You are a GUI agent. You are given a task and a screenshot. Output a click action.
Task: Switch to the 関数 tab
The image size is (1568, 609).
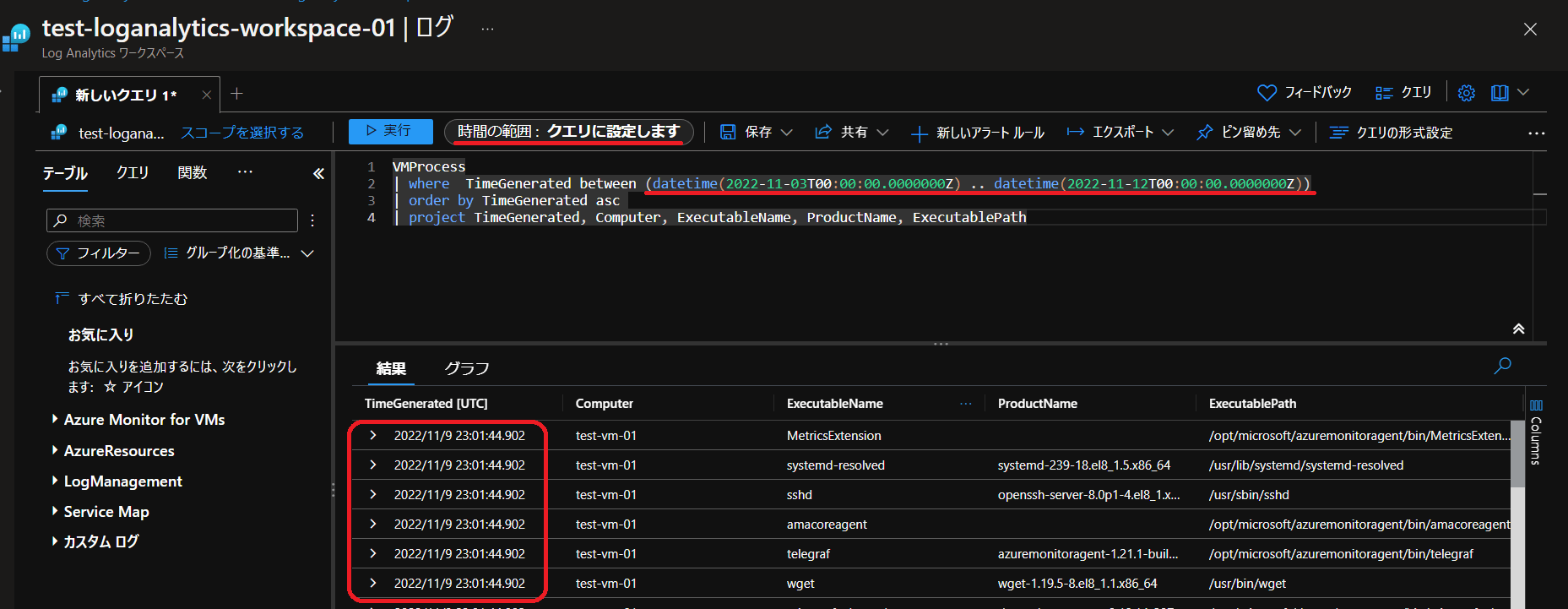[x=193, y=173]
